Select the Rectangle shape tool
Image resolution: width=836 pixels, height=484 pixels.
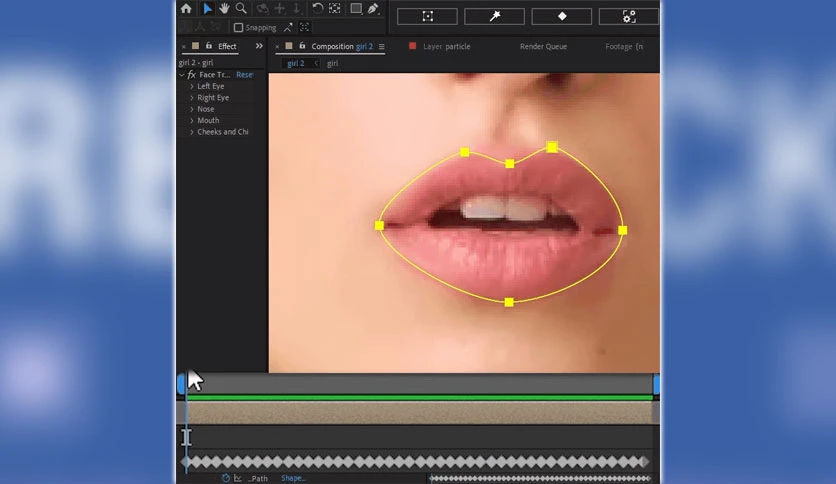[356, 9]
